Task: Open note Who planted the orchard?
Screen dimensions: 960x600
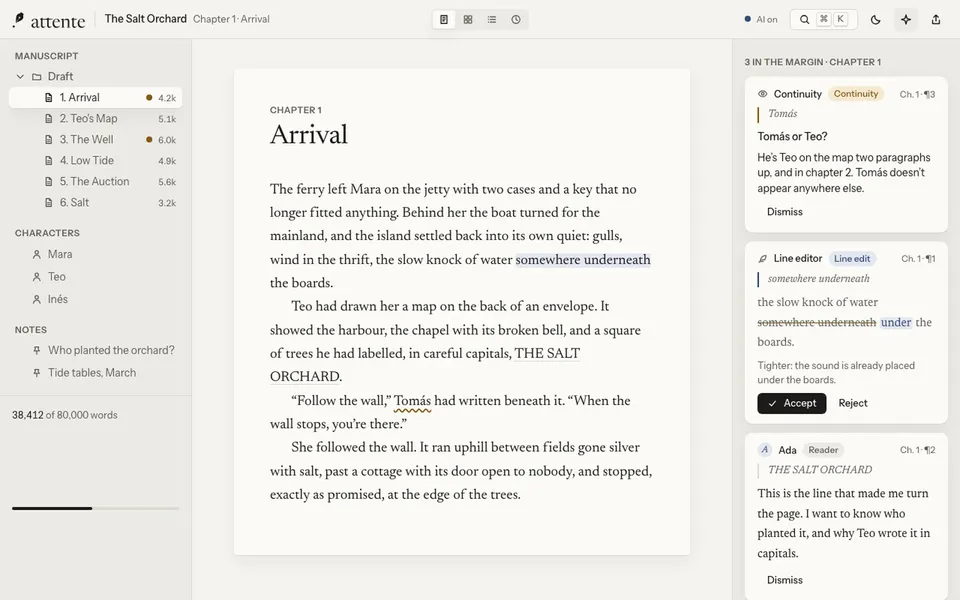Action: [x=111, y=350]
